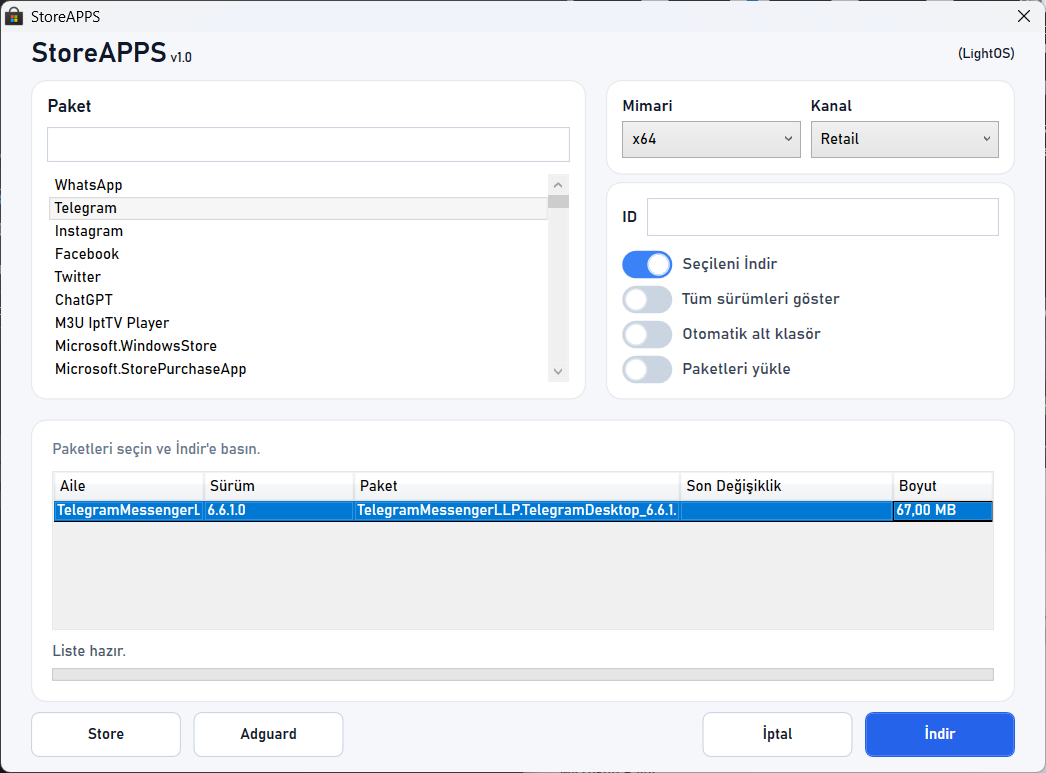Click the TelegramMessengerLLP.TelegramDesktop package cell

coord(517,511)
